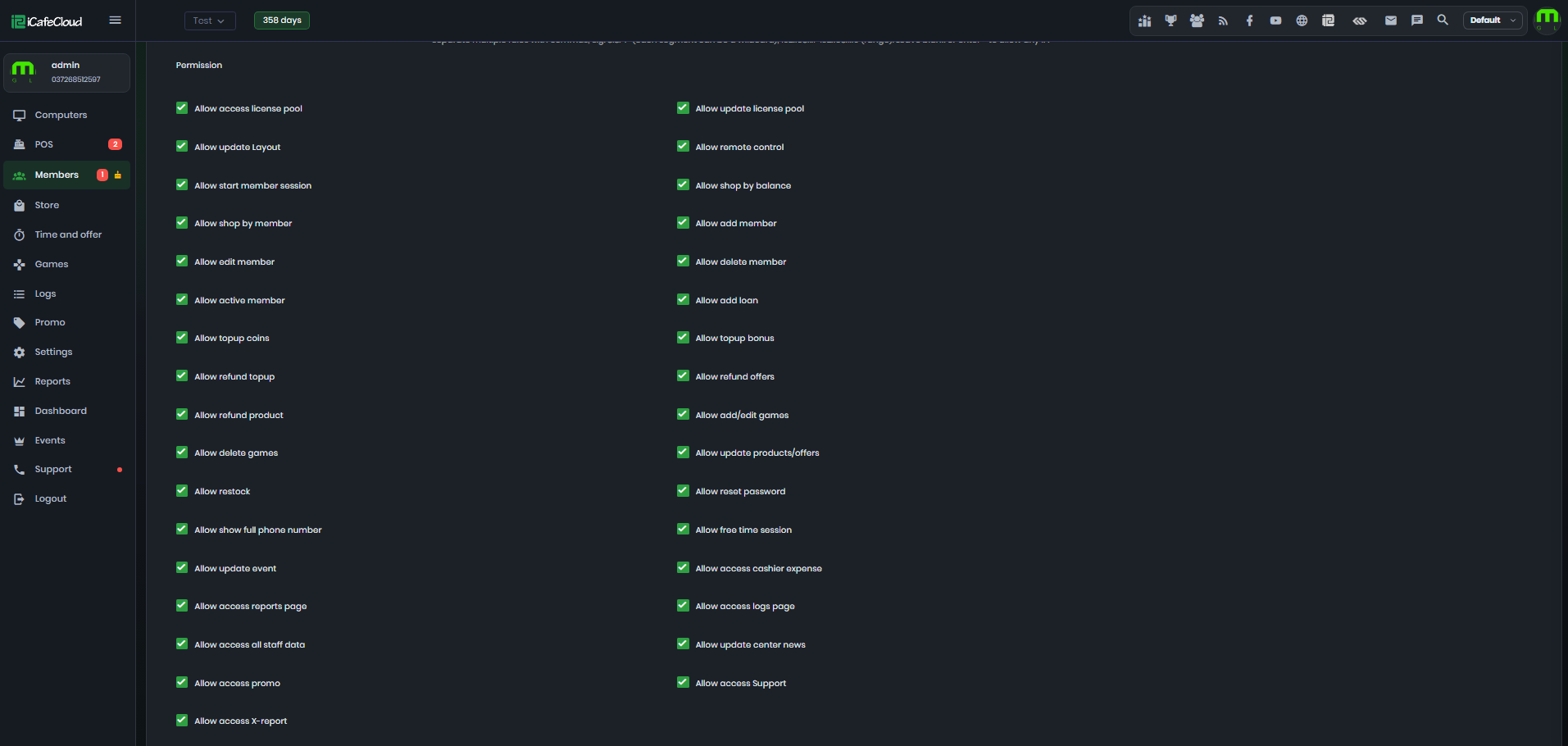Screen dimensions: 1568x746
Task: Click the Support phone icon in sidebar
Action: tap(19, 470)
